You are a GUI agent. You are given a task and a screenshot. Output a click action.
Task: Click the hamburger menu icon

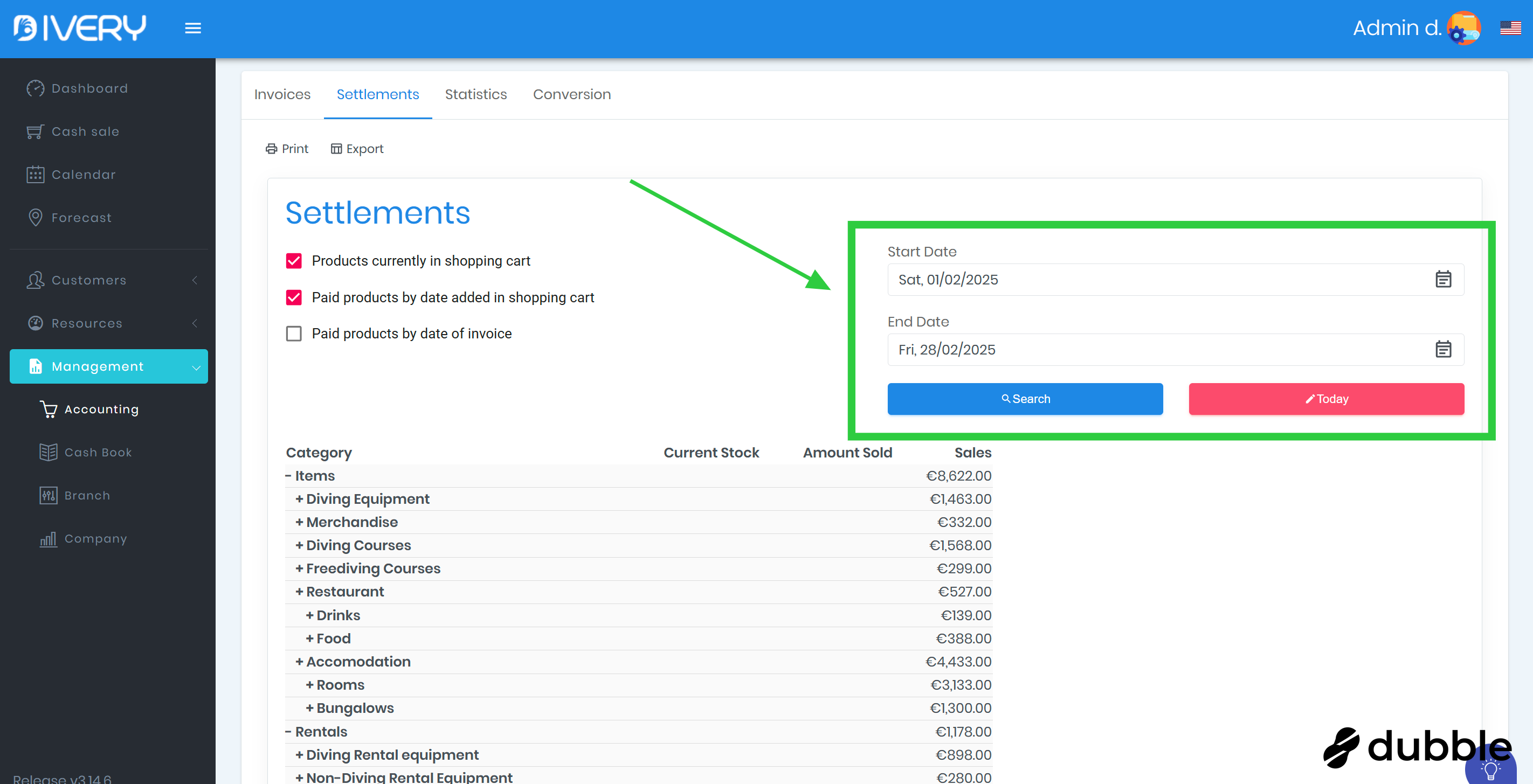click(x=193, y=28)
